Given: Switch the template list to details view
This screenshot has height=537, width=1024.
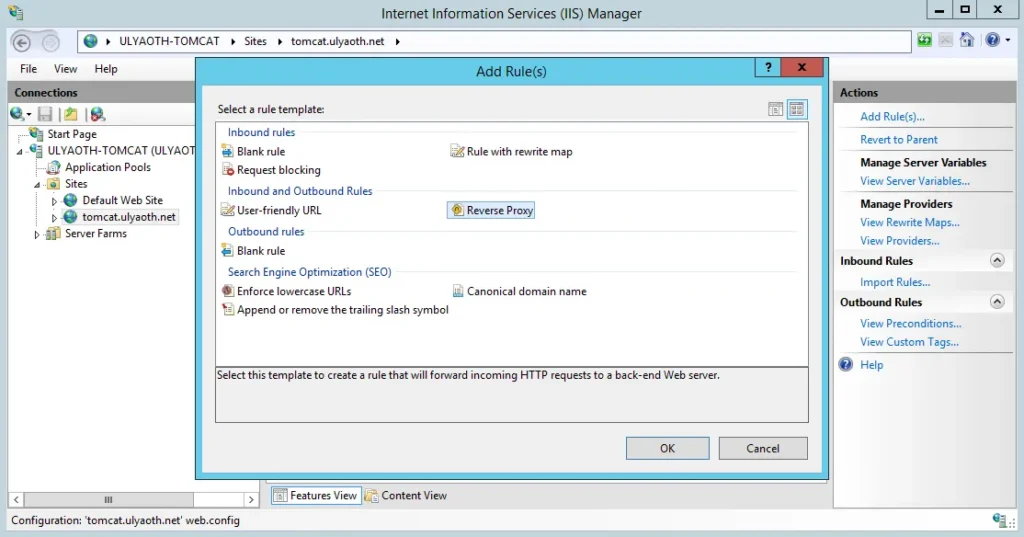Looking at the screenshot, I should click(776, 109).
